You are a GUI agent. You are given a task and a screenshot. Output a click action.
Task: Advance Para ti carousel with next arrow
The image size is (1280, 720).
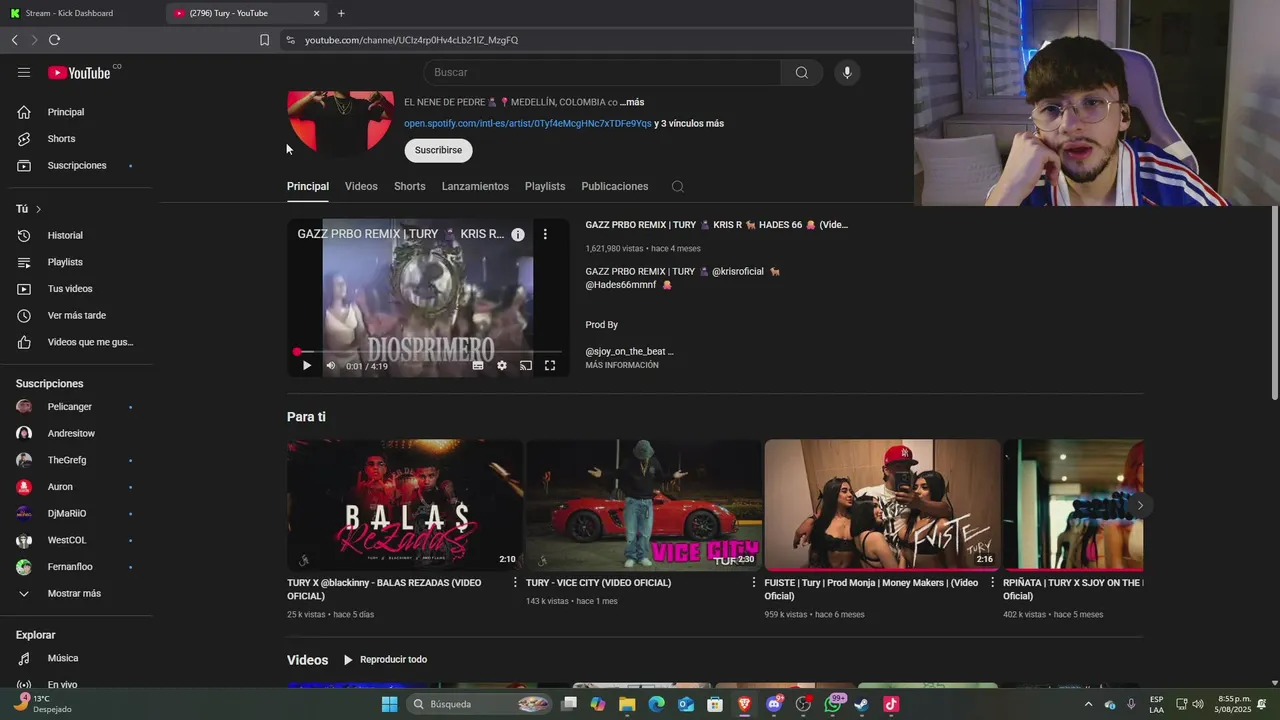click(x=1139, y=505)
